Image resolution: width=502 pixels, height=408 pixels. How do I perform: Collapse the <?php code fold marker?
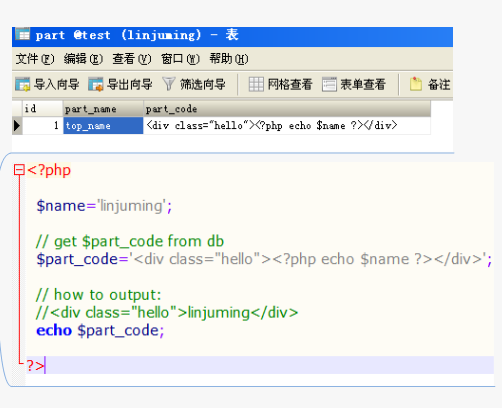tap(19, 170)
